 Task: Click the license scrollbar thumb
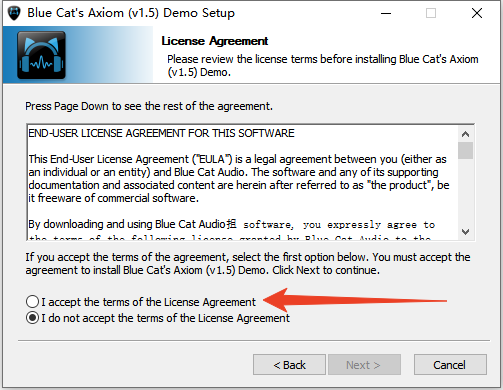[x=465, y=150]
